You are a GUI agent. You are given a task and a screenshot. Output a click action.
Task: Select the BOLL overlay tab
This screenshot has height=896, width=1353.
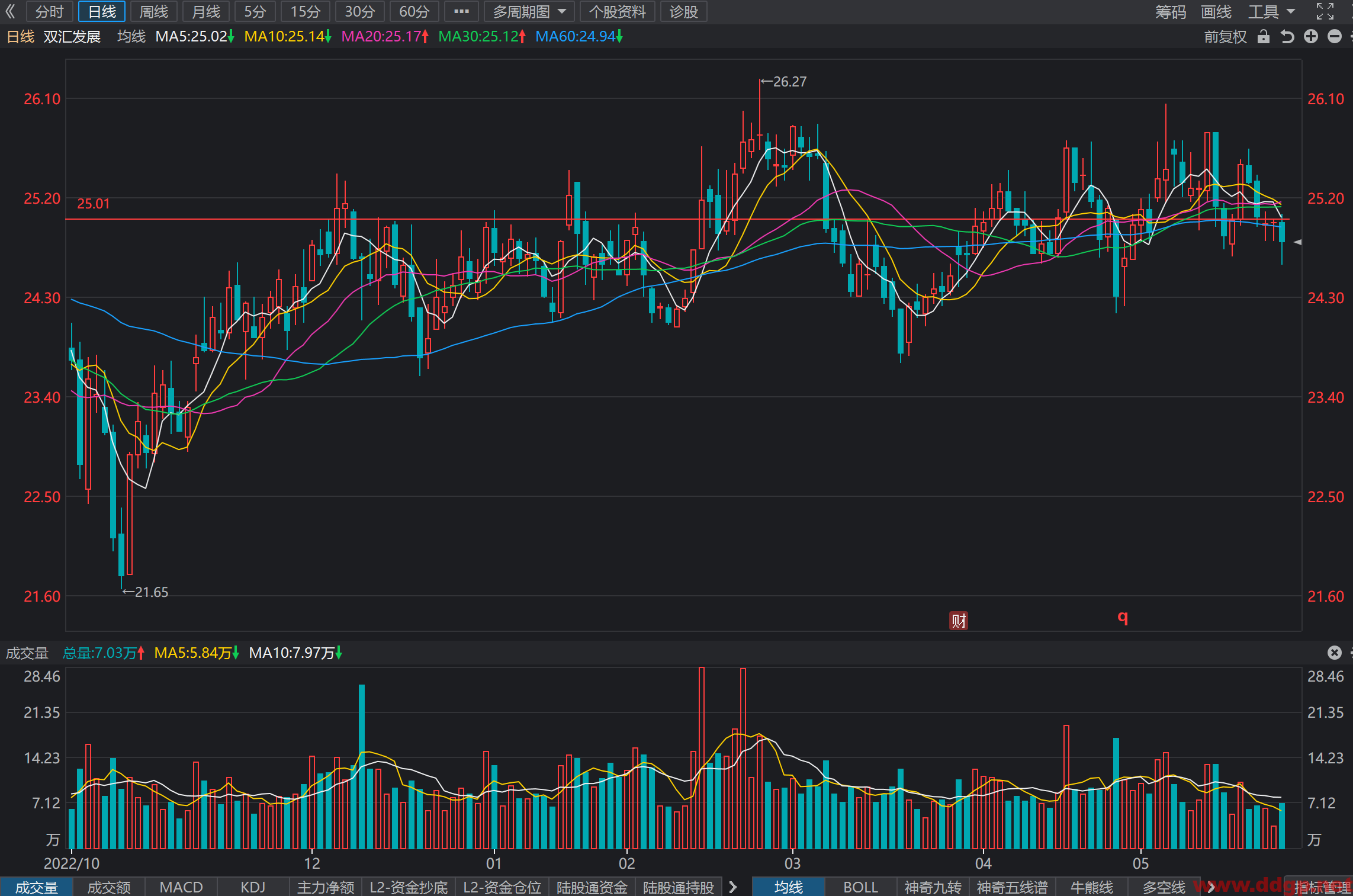click(x=860, y=887)
